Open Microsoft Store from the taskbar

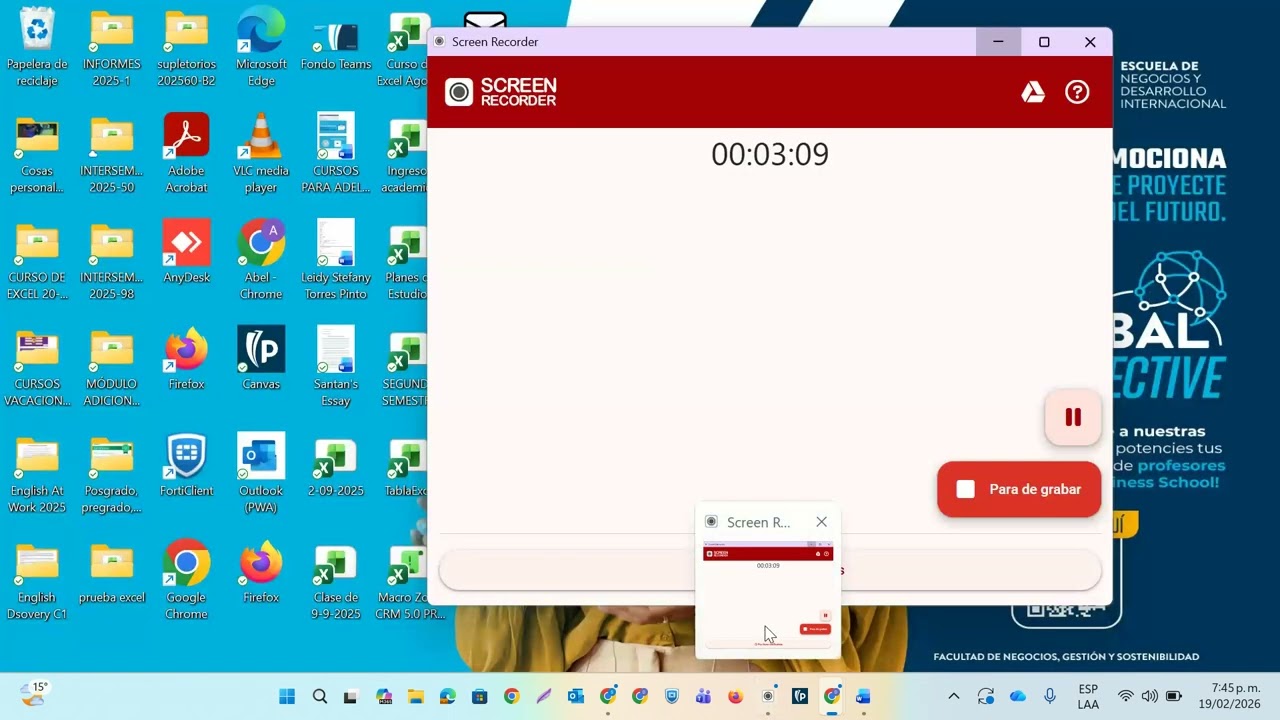(x=479, y=696)
